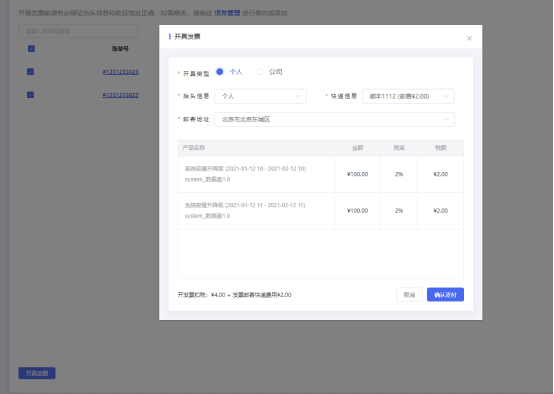Toggle the checkbox for bill #1231233022

(x=30, y=95)
